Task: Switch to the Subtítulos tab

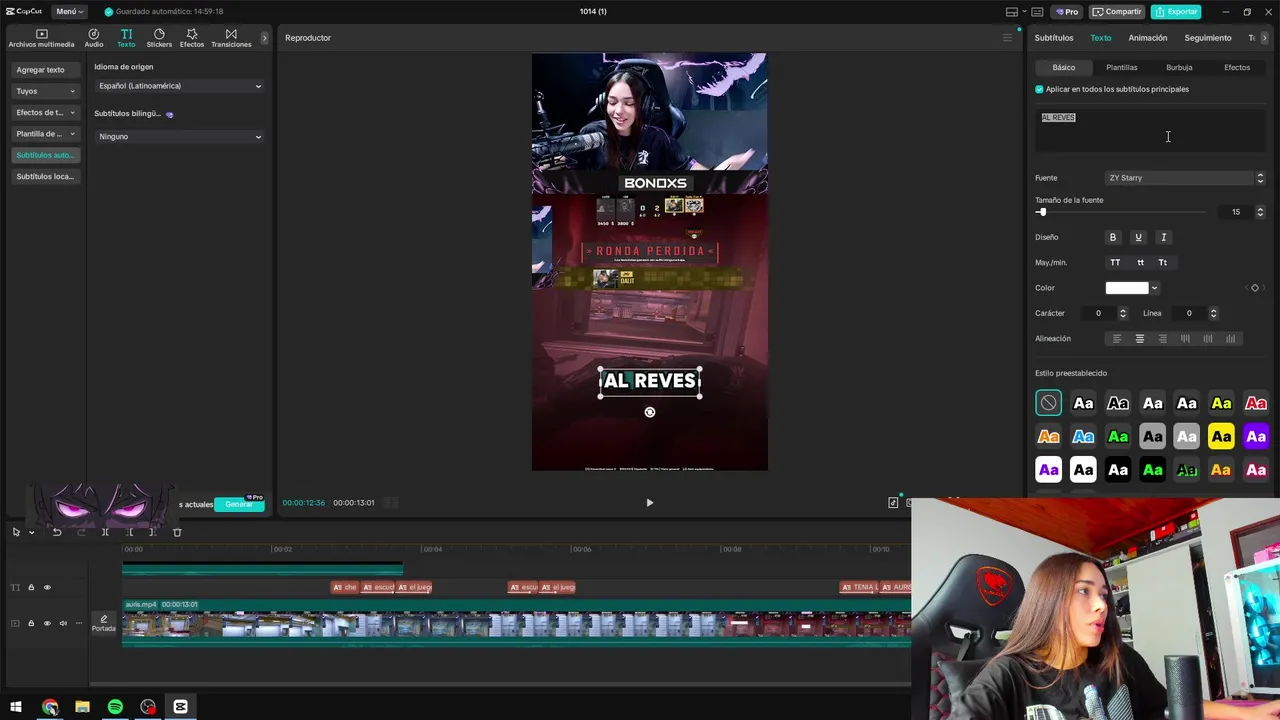Action: coord(1054,38)
